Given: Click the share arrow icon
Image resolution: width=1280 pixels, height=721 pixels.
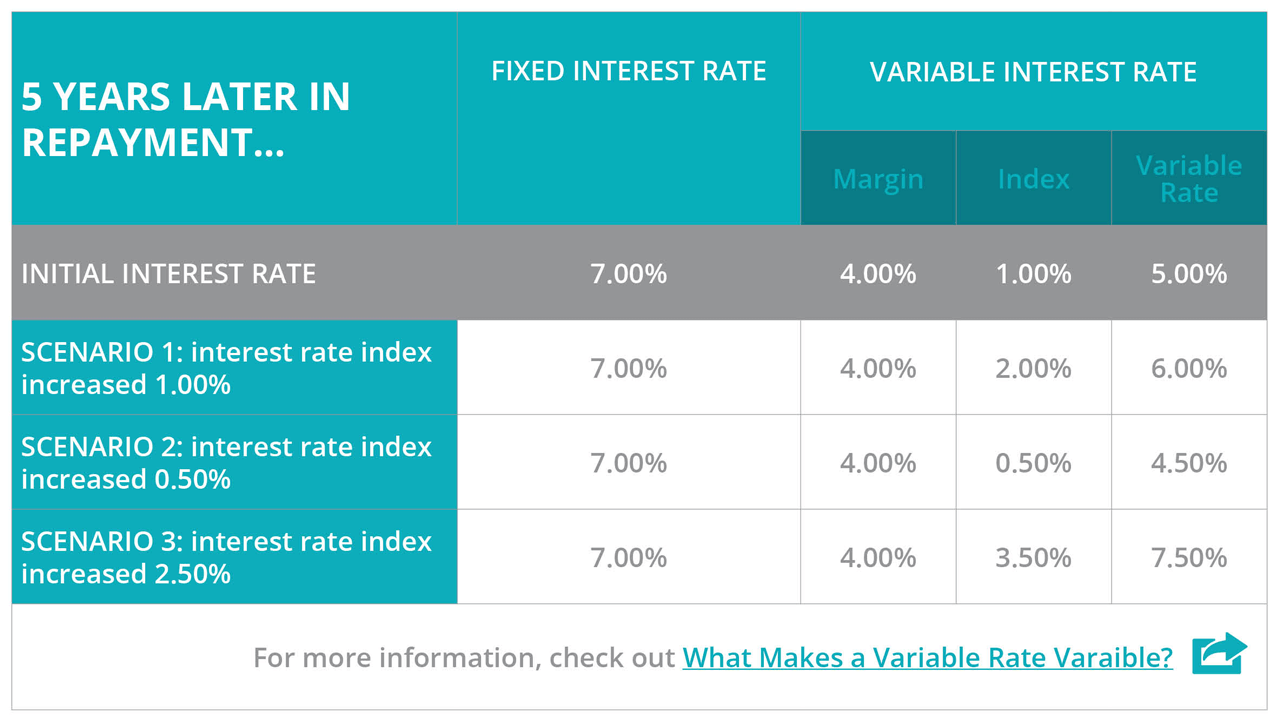Looking at the screenshot, I should pyautogui.click(x=1219, y=653).
